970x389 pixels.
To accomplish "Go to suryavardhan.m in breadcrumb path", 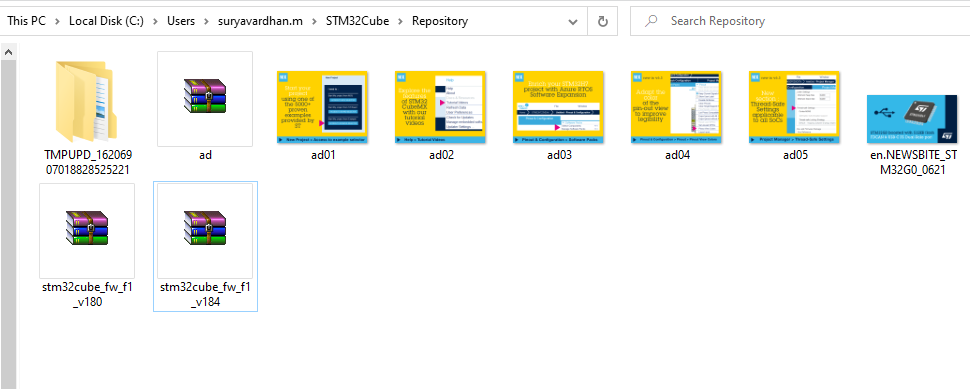I will pos(260,21).
